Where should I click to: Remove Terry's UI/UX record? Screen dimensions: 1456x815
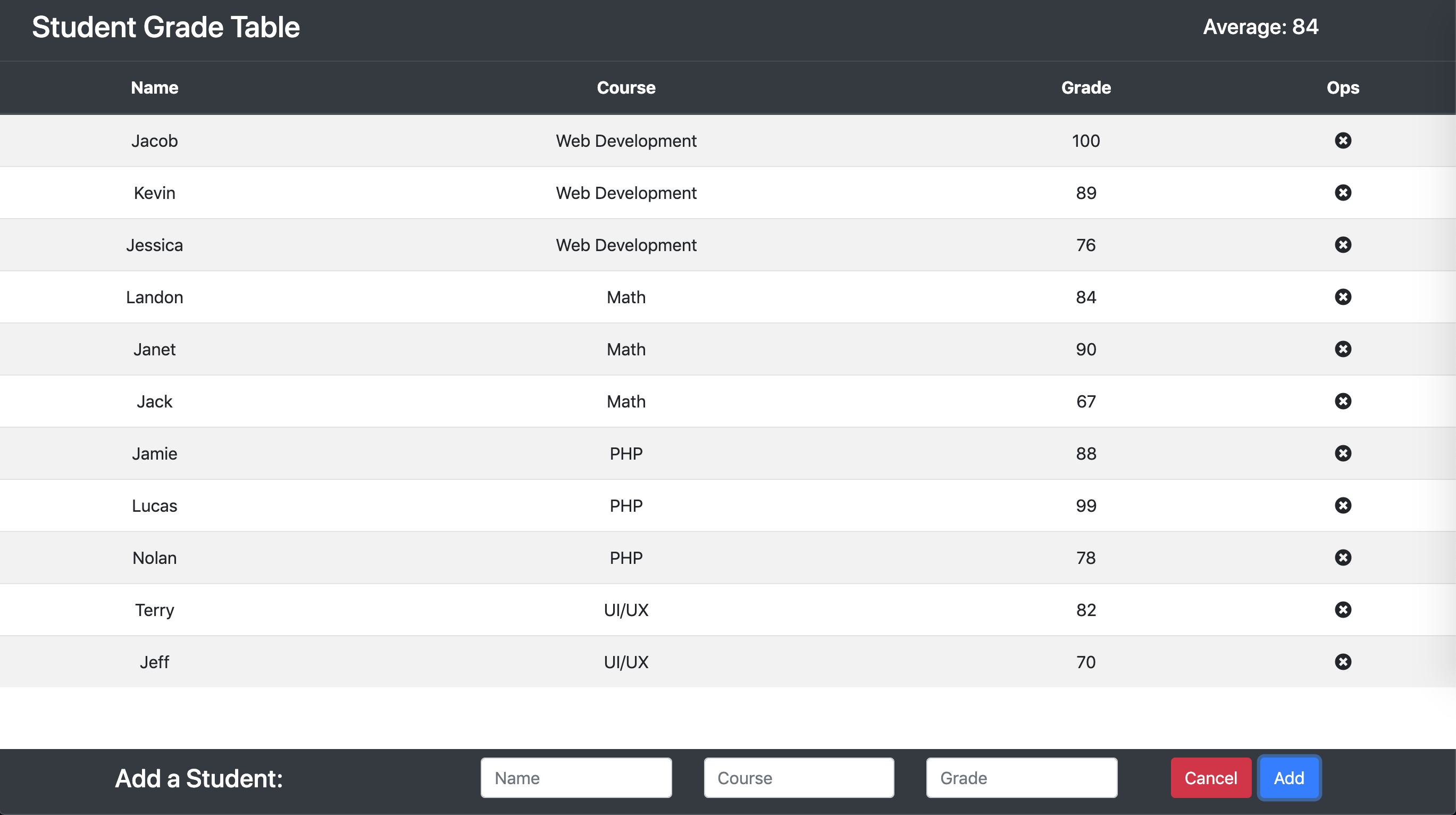coord(1342,610)
